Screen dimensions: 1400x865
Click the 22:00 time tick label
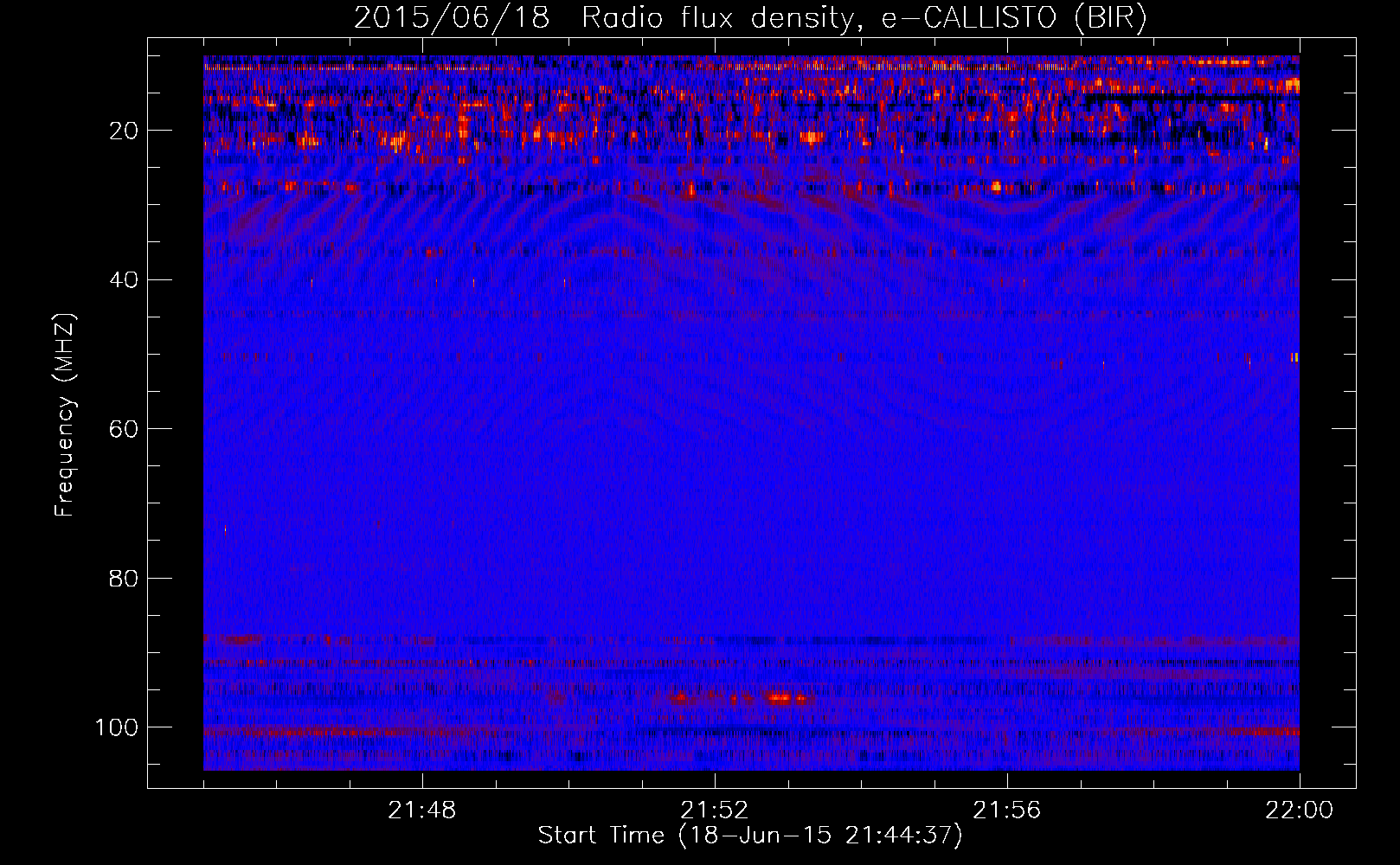[1300, 811]
